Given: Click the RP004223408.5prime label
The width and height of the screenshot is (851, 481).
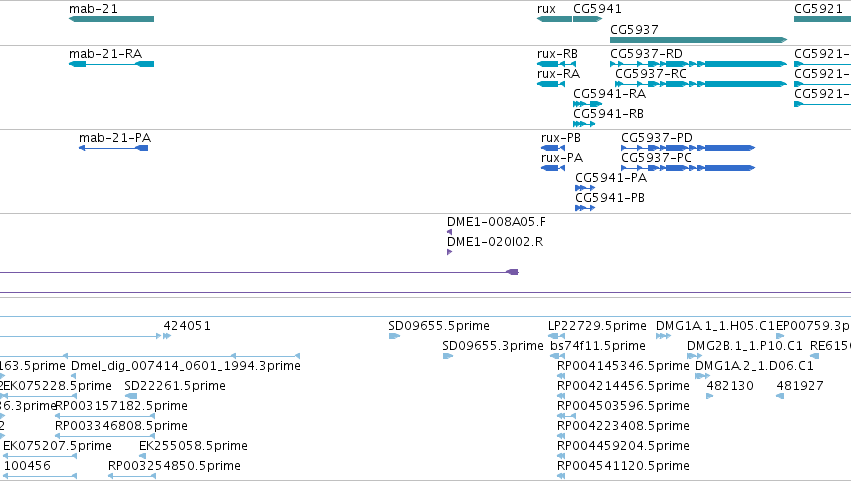Looking at the screenshot, I should pyautogui.click(x=623, y=426).
